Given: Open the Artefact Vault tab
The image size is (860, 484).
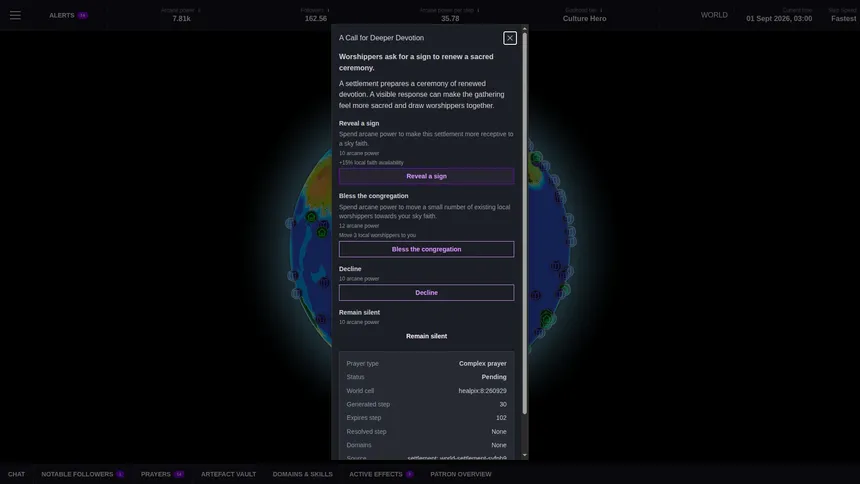Looking at the screenshot, I should 228,474.
